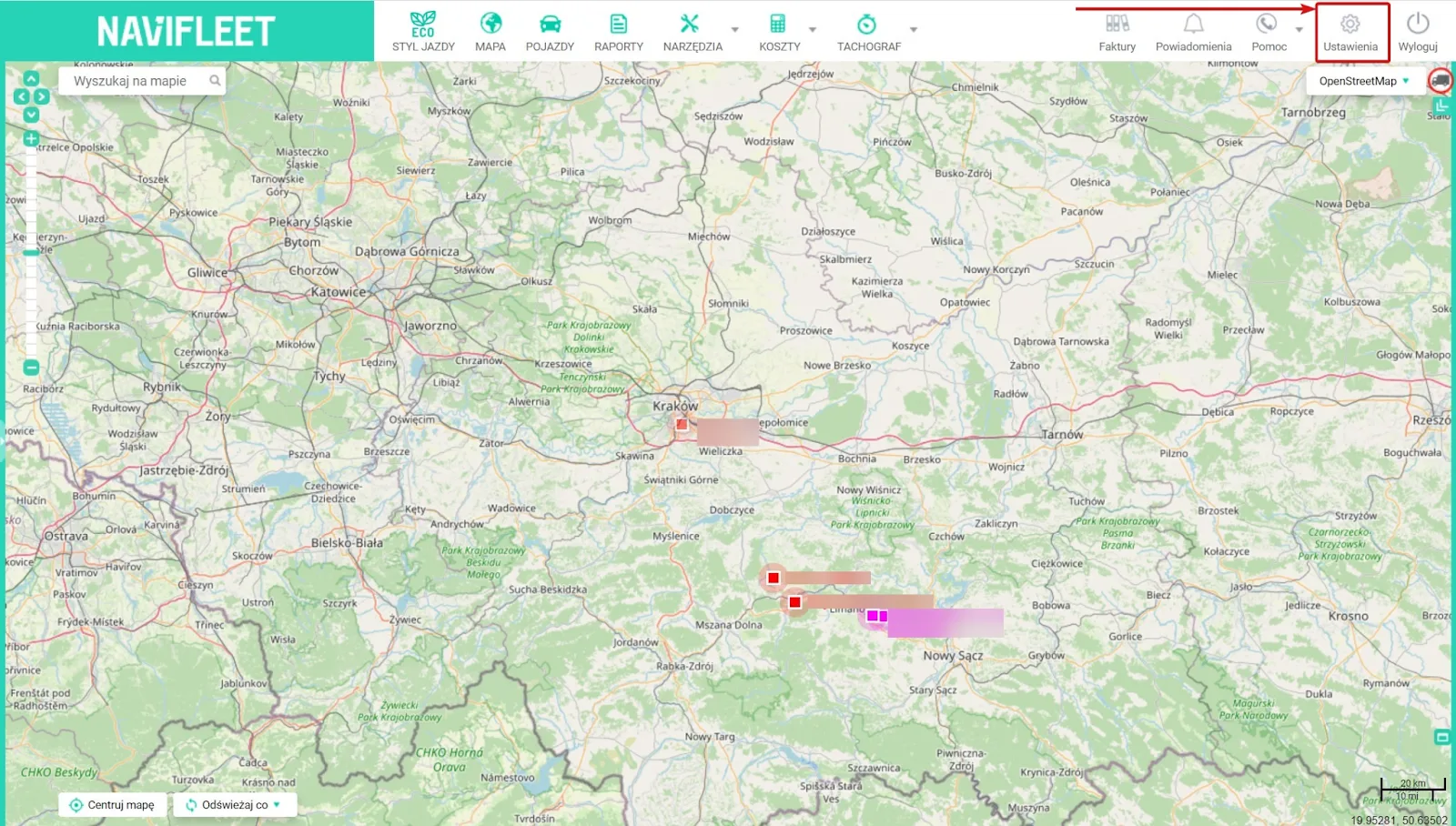
Task: Click the map zoom level slider
Action: [x=31, y=253]
